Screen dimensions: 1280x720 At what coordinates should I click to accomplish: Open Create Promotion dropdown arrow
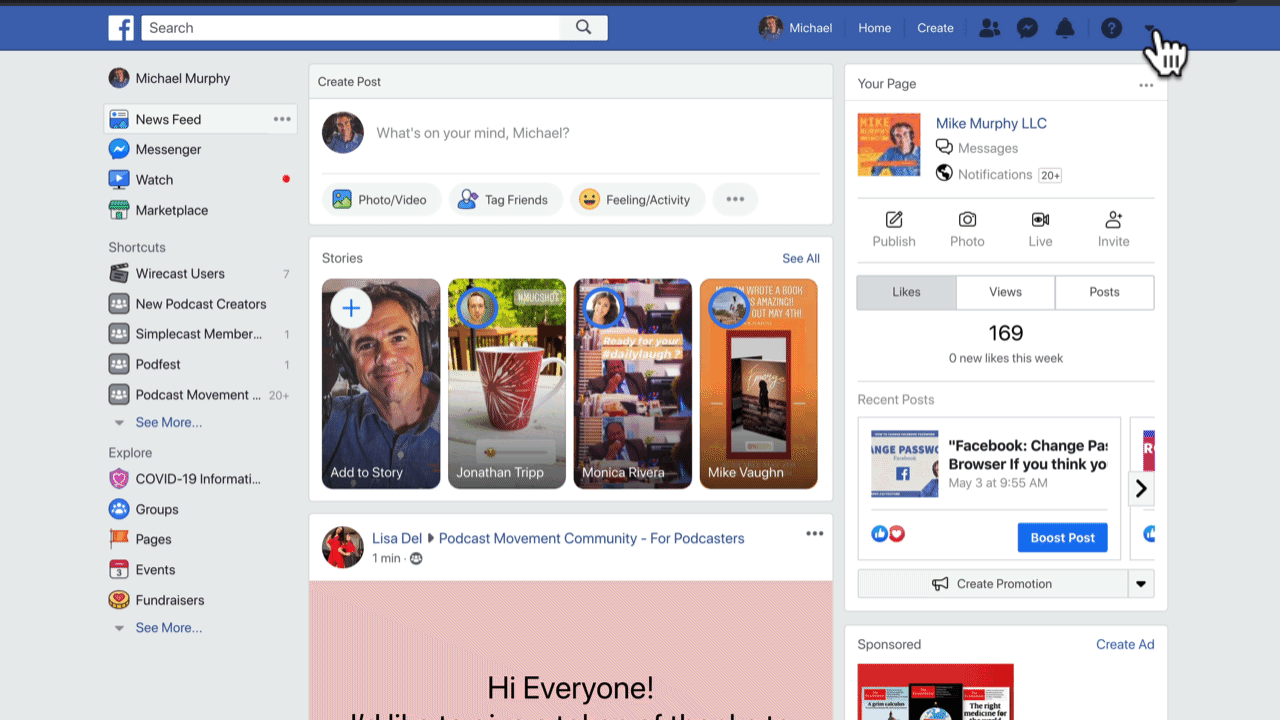1141,584
